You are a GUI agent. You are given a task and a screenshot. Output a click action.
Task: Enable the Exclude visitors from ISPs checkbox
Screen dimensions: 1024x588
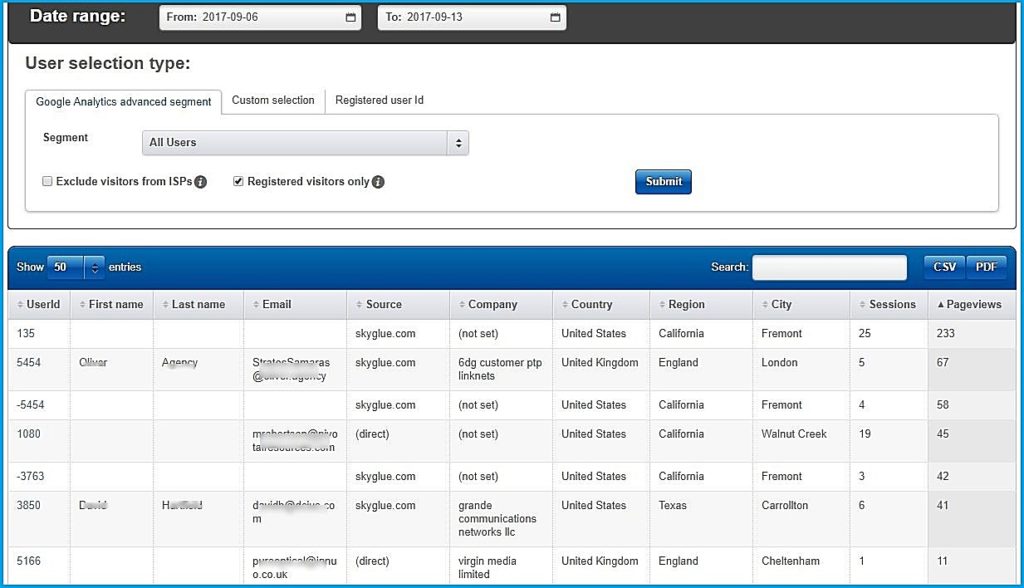45,181
